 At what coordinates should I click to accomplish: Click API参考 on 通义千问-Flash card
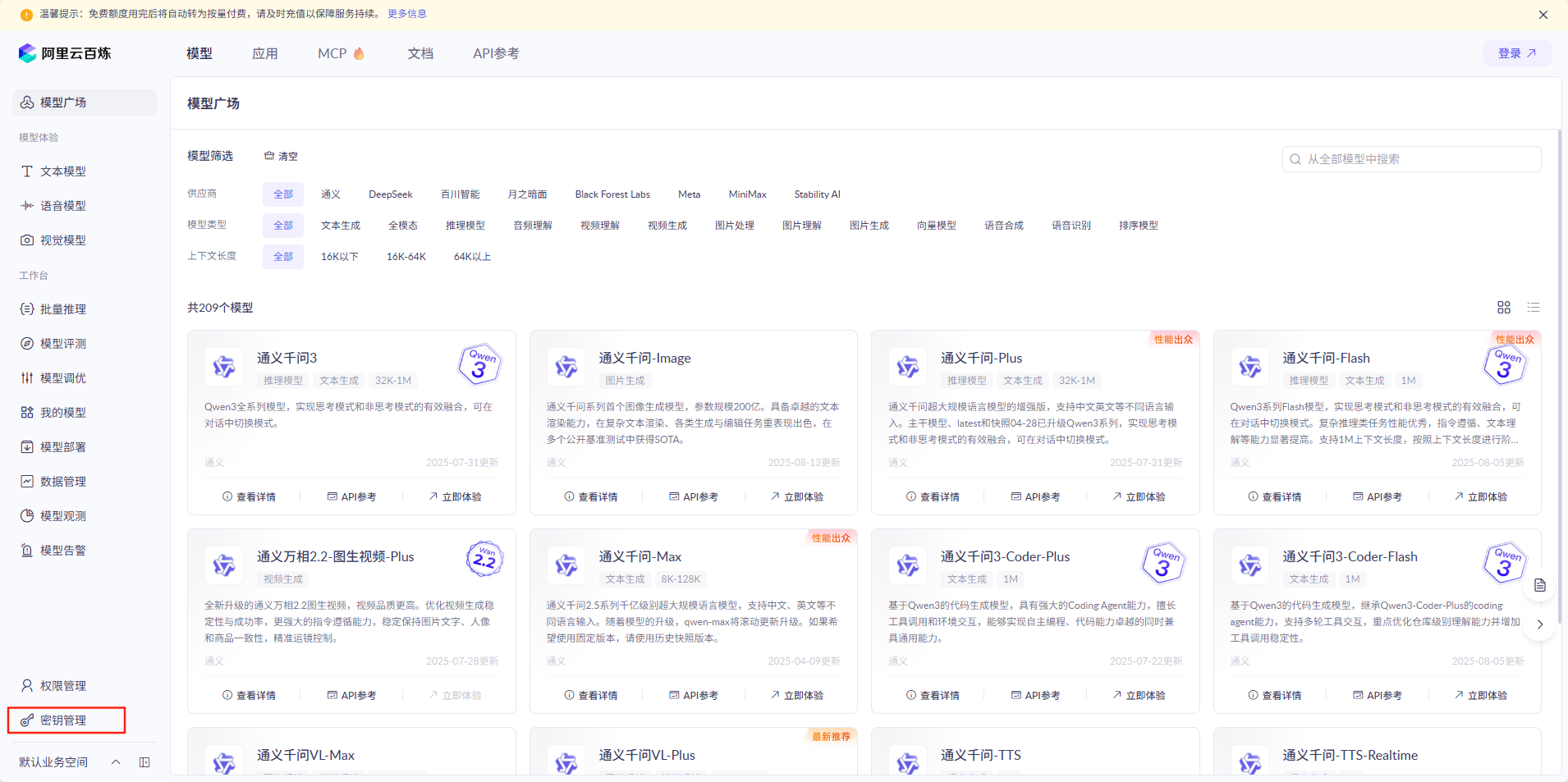[1378, 497]
